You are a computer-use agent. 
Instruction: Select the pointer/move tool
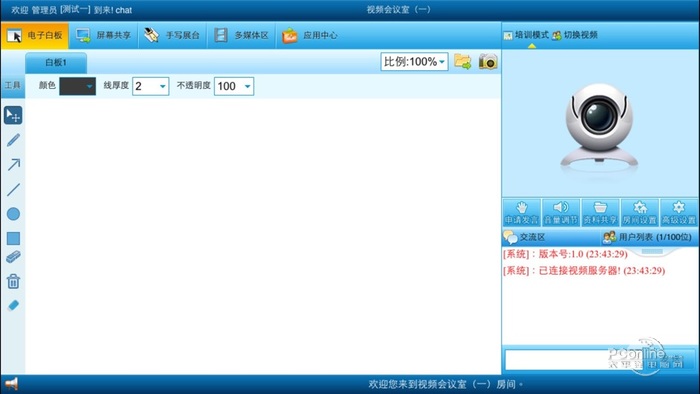click(x=13, y=115)
